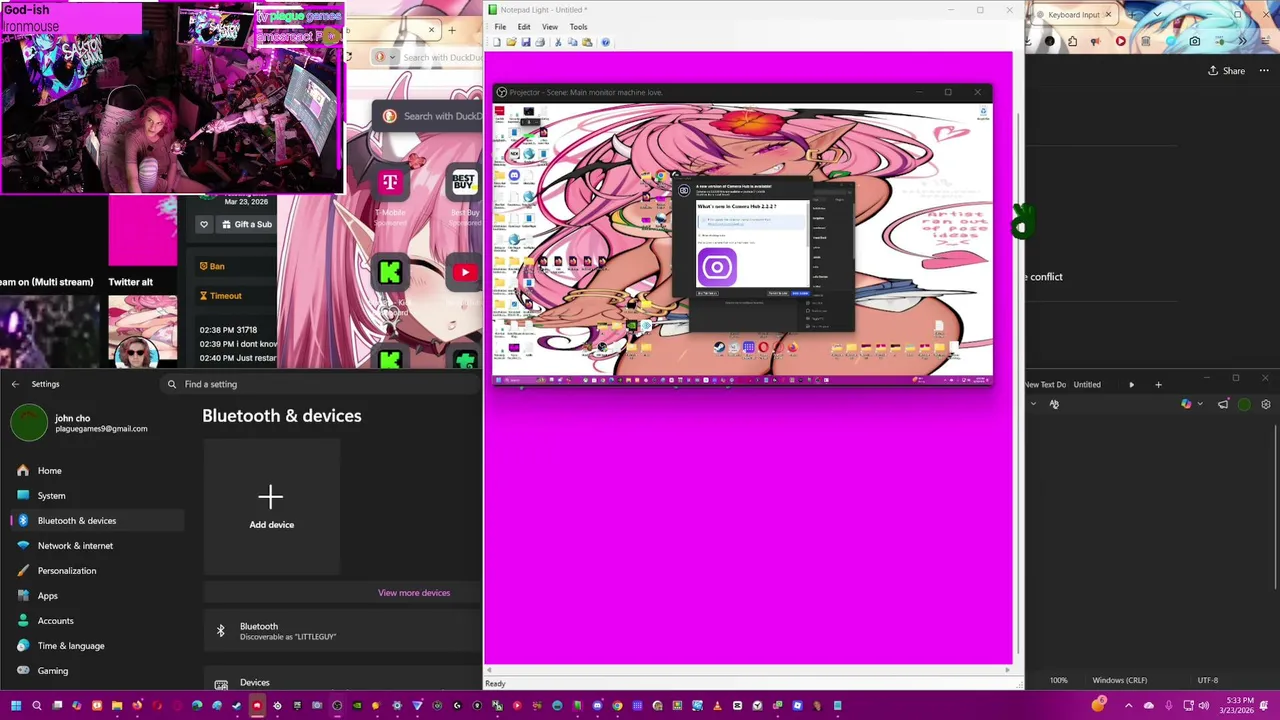Viewport: 1280px width, 720px height.
Task: Click green account circle in dark Notepad
Action: pos(1244,404)
